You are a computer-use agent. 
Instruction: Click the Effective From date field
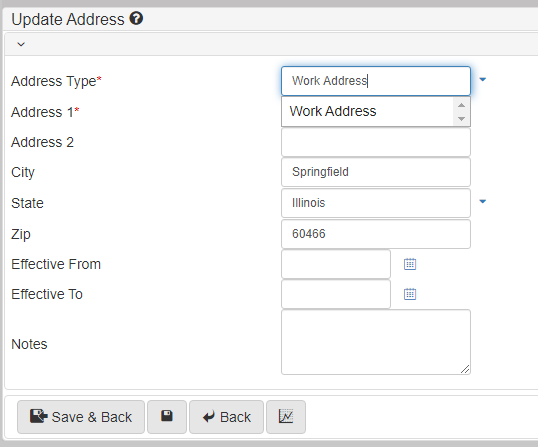[x=336, y=264]
